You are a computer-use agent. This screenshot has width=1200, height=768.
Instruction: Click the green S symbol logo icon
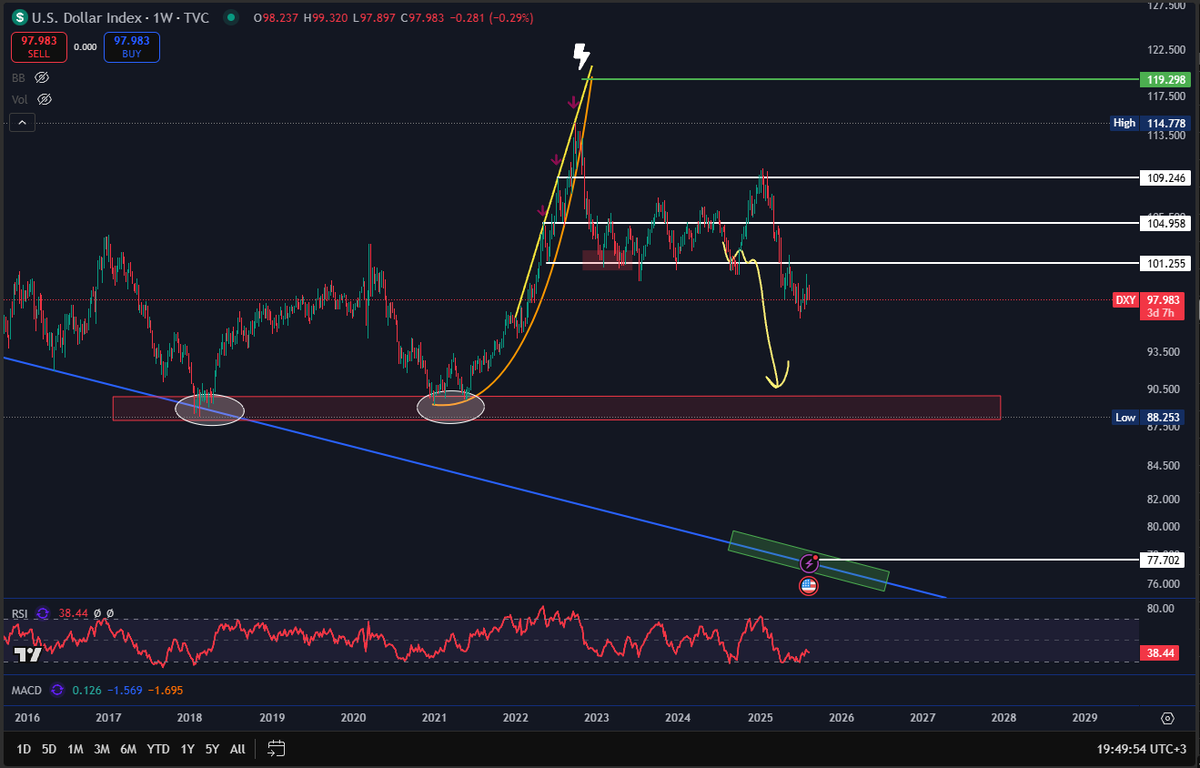tap(19, 17)
